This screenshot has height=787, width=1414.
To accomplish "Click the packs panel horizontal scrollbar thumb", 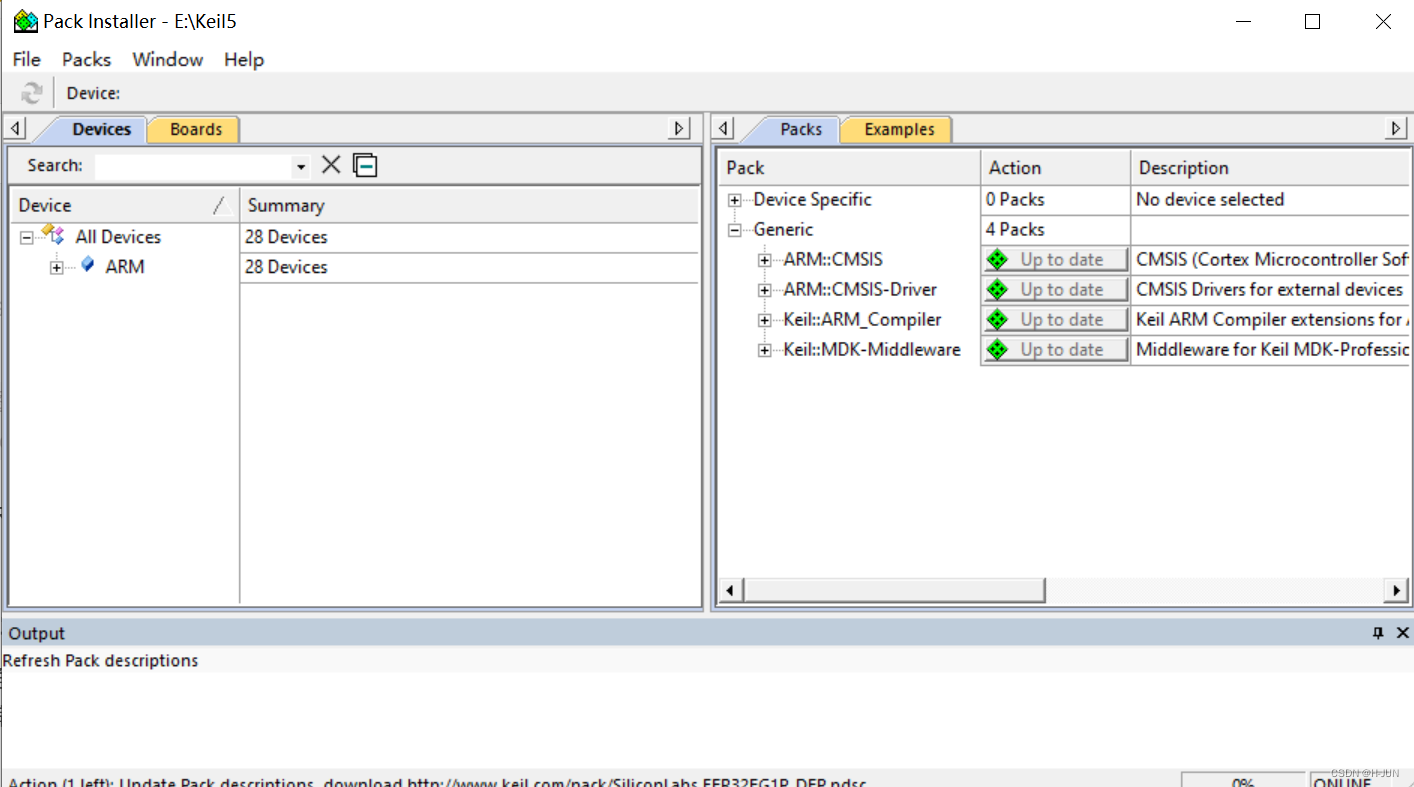I will click(x=893, y=590).
